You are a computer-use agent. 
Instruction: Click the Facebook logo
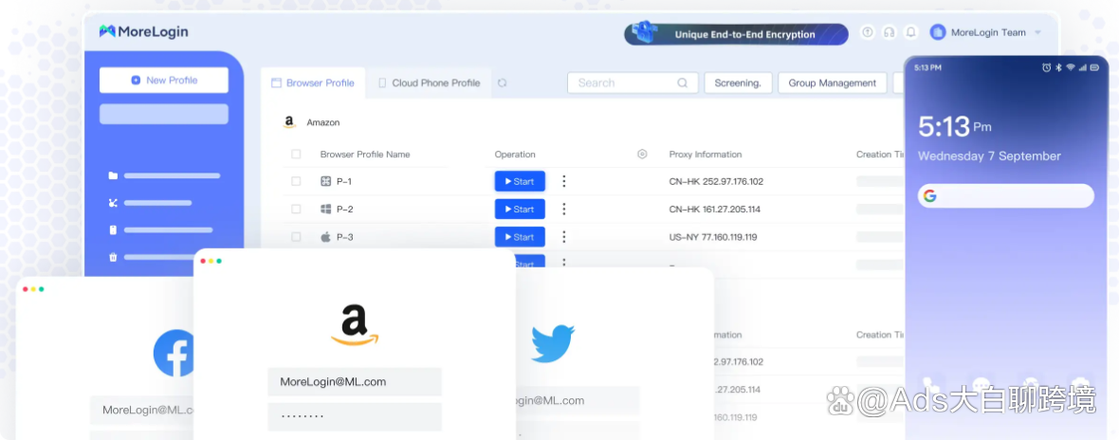click(174, 353)
